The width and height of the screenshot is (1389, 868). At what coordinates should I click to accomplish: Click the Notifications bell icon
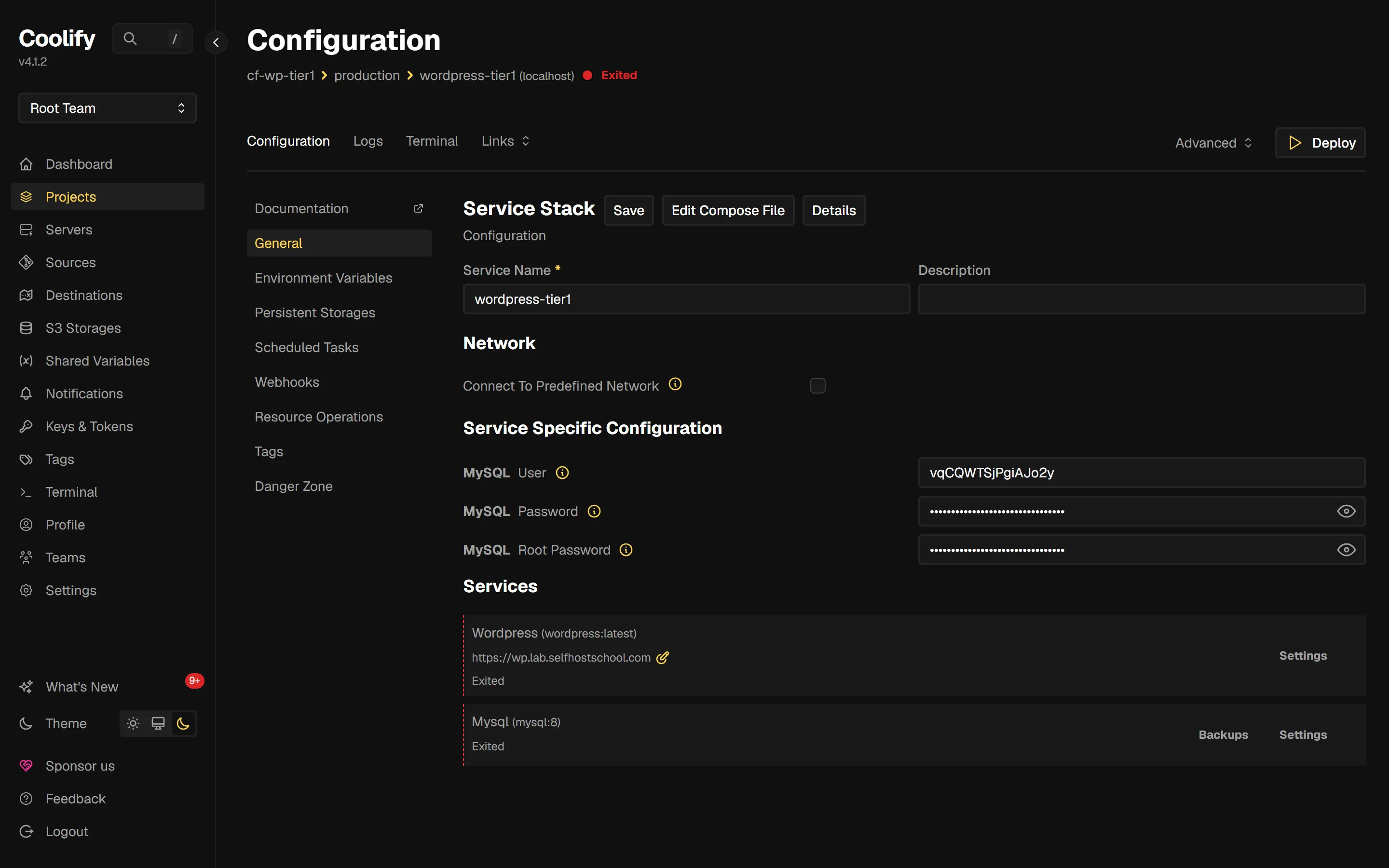26,393
